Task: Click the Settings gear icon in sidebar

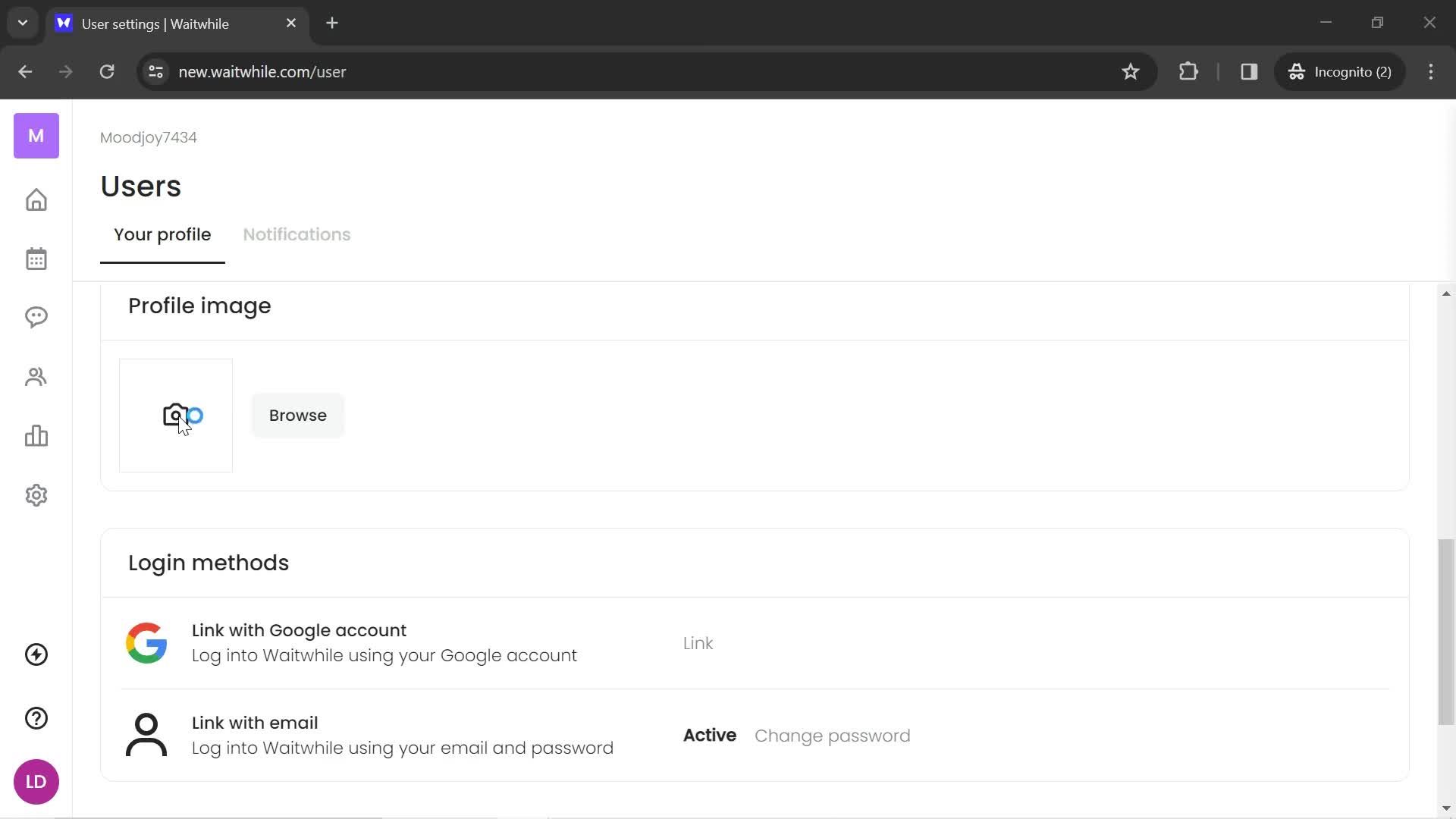Action: pos(36,495)
